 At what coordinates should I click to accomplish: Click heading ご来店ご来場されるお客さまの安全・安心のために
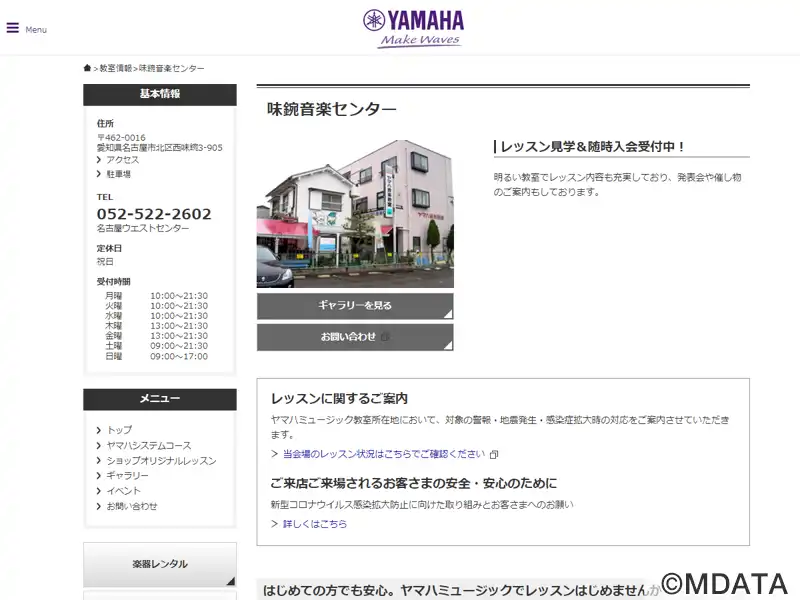[x=413, y=483]
